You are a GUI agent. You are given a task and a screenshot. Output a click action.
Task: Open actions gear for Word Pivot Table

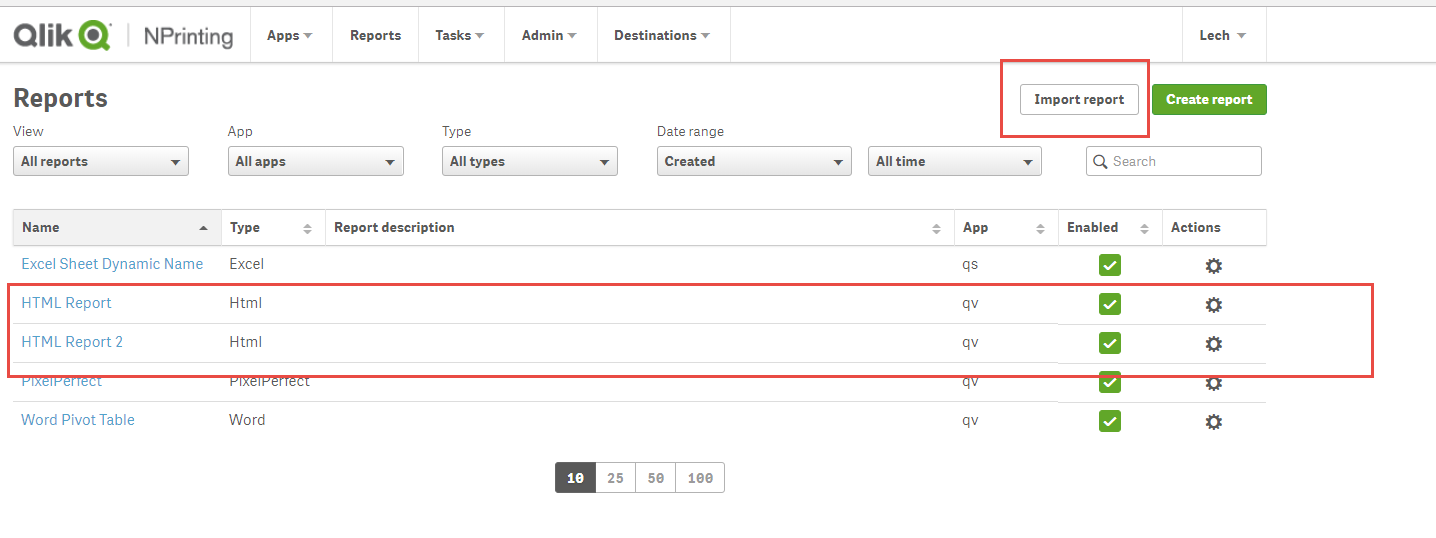click(1213, 422)
